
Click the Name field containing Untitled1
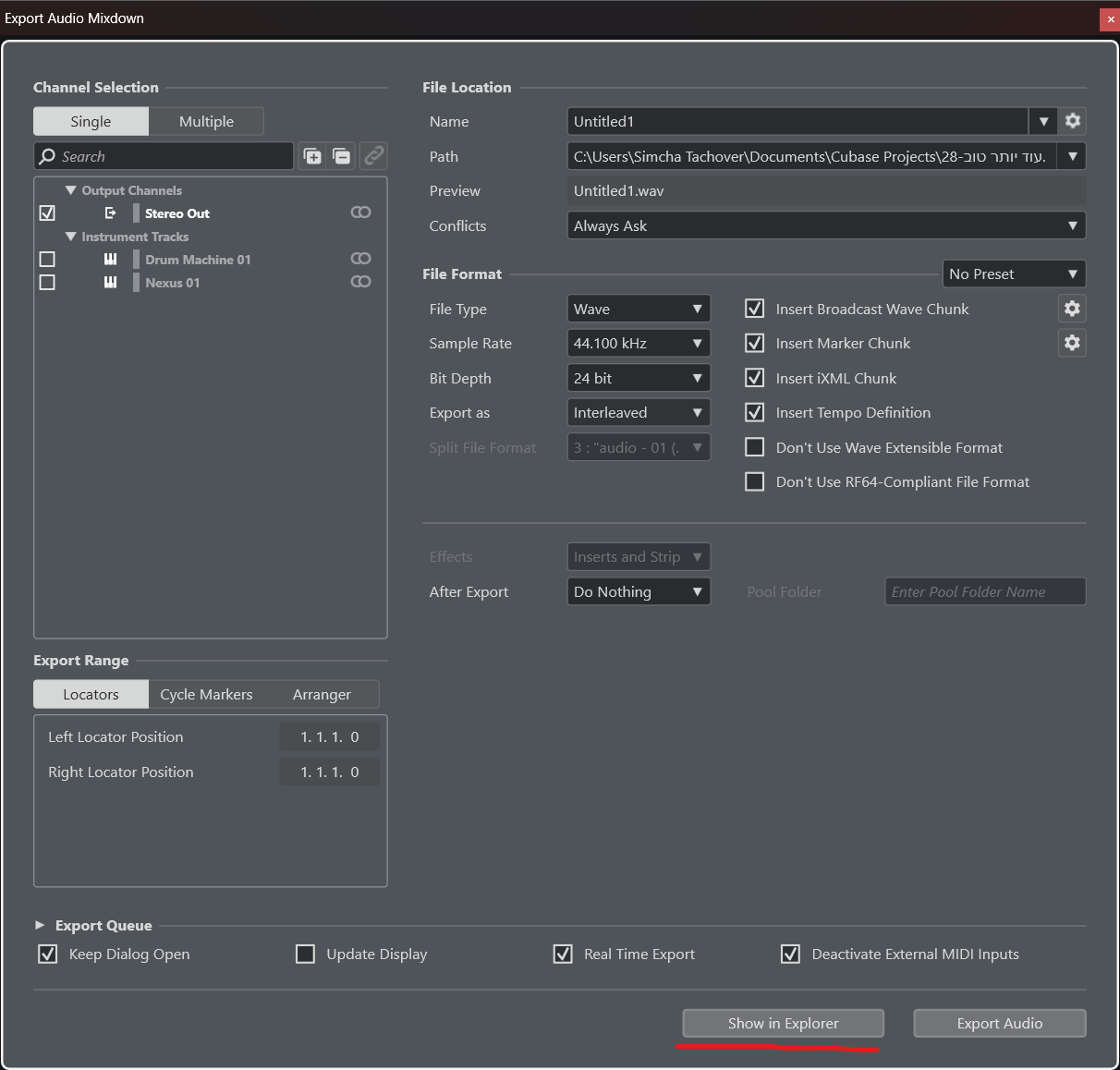point(797,121)
